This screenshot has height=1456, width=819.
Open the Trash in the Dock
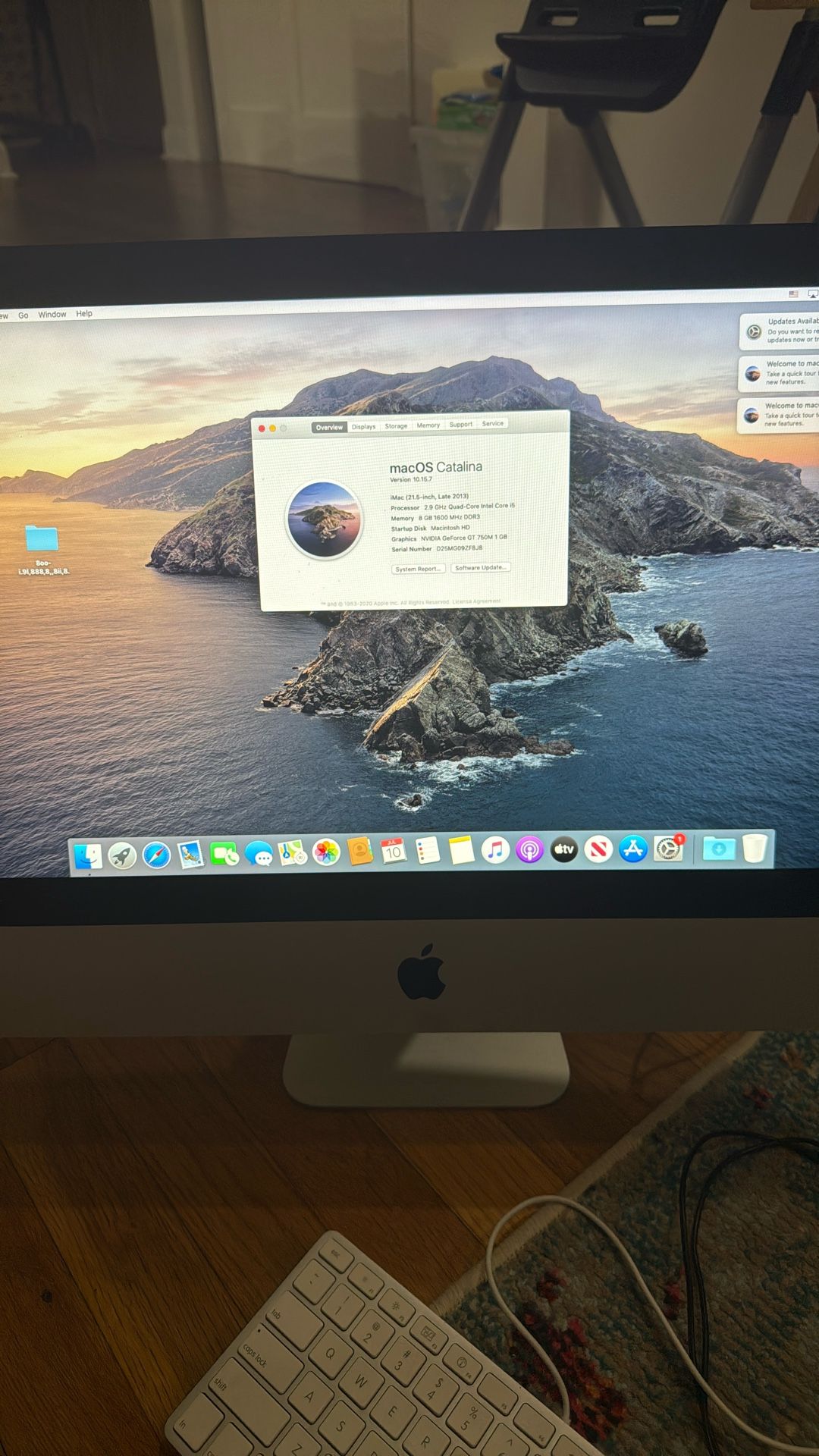755,848
